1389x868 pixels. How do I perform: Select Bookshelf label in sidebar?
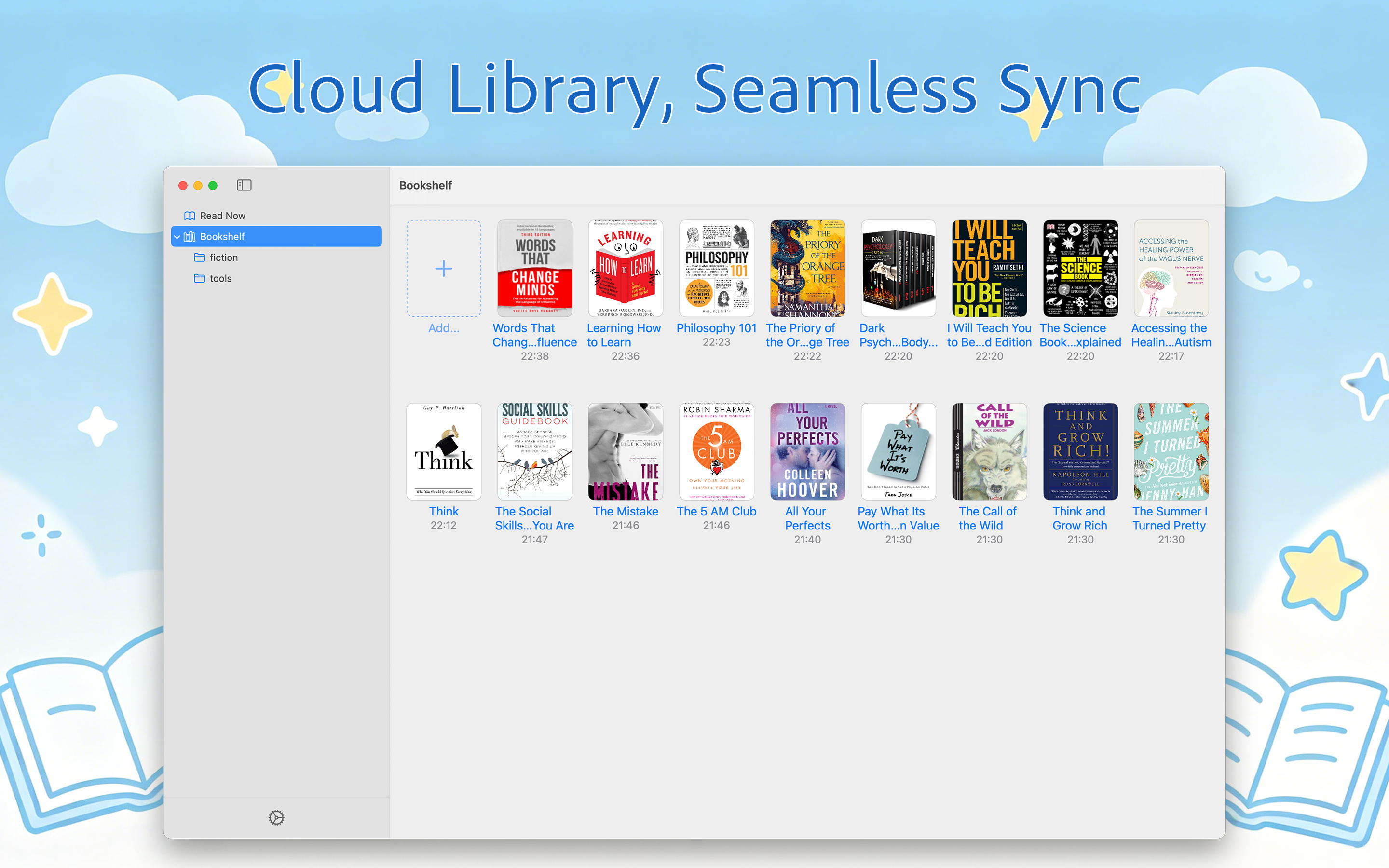click(222, 236)
